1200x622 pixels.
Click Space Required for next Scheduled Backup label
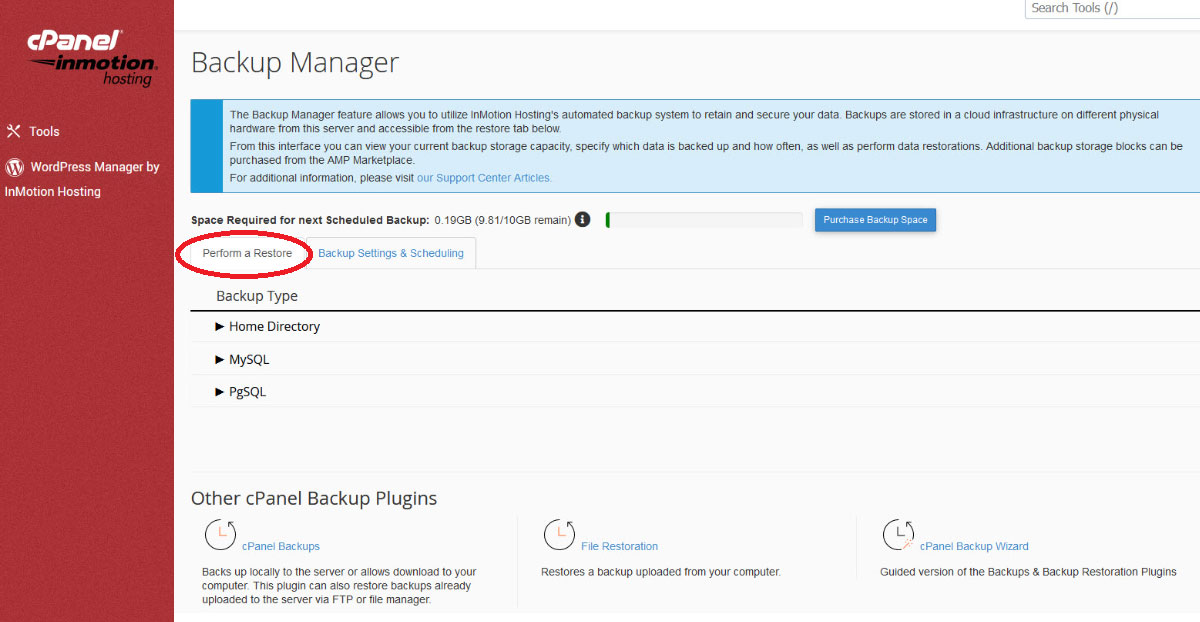310,220
